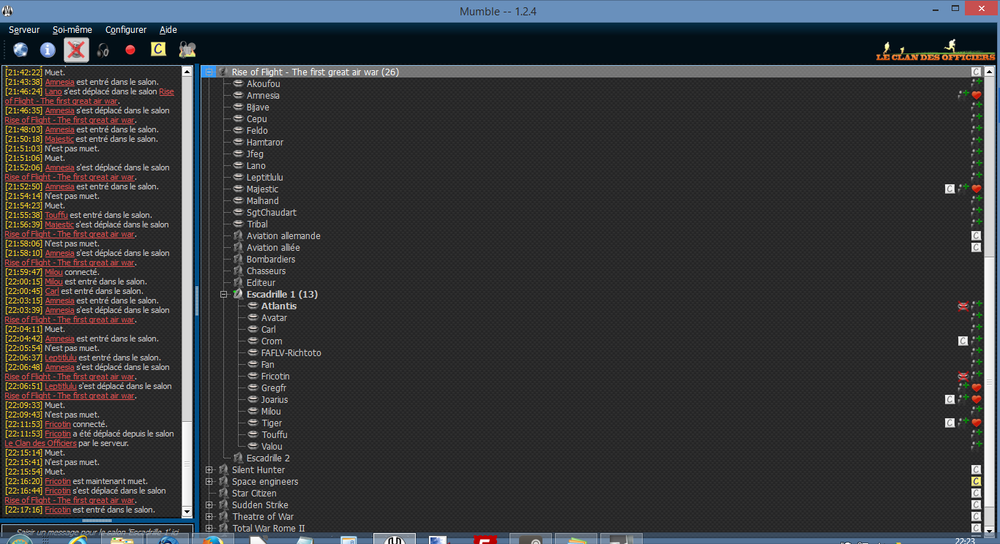Select the Editeur channel
Image resolution: width=1000 pixels, height=544 pixels.
pos(261,283)
